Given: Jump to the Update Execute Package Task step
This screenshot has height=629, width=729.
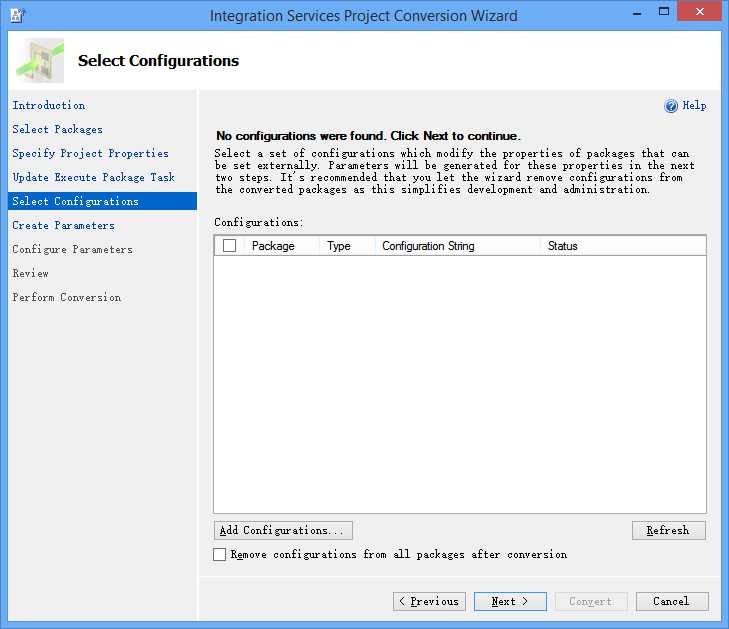Looking at the screenshot, I should [93, 177].
